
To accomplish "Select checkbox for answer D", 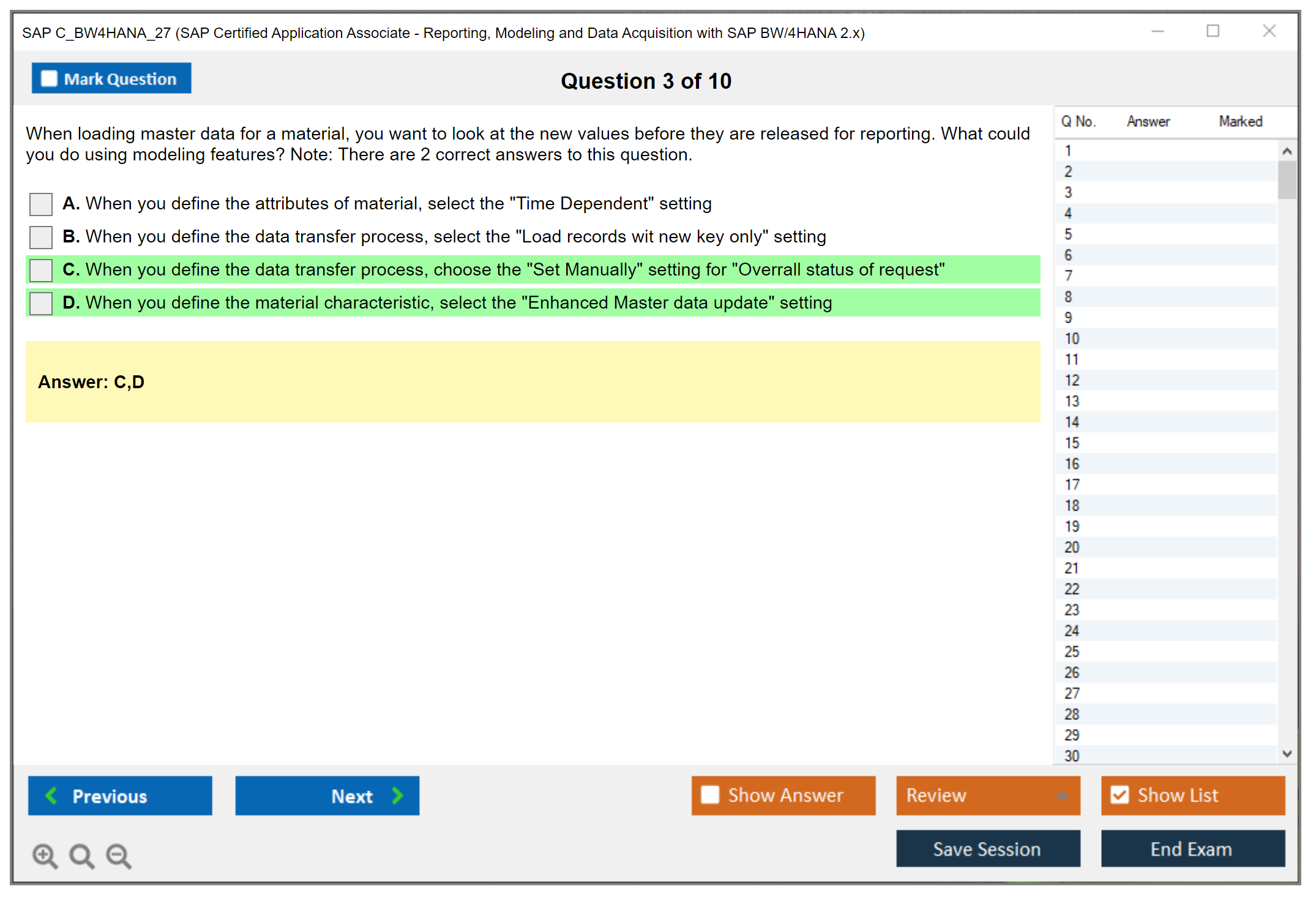I will pyautogui.click(x=41, y=303).
